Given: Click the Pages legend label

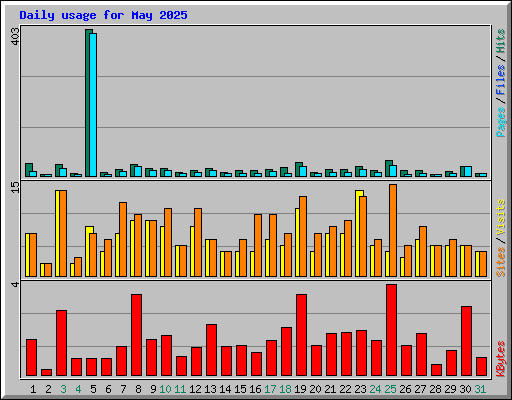Looking at the screenshot, I should click(x=501, y=122).
